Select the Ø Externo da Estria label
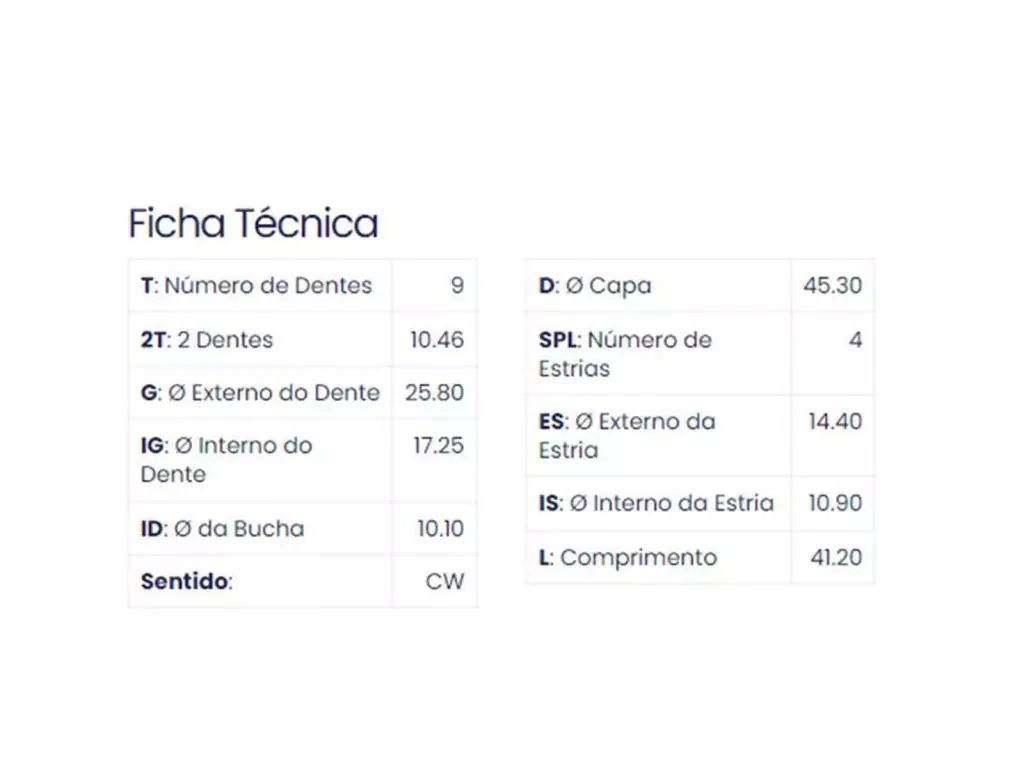 tap(627, 436)
